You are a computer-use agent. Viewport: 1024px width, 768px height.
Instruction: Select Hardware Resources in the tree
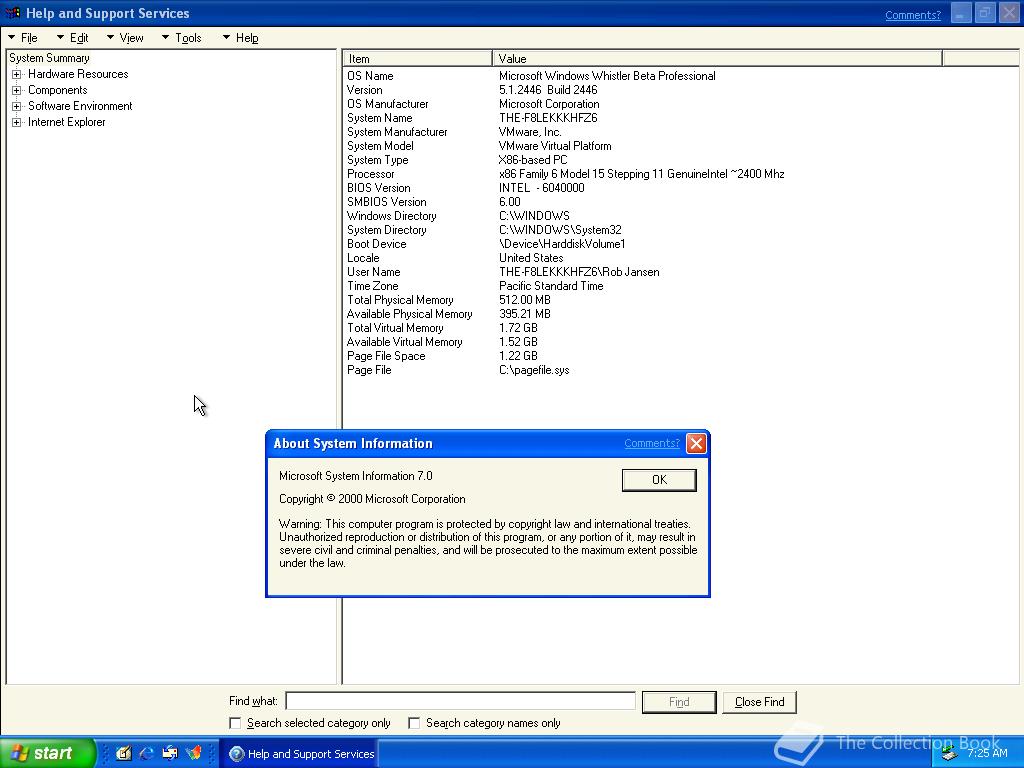78,74
